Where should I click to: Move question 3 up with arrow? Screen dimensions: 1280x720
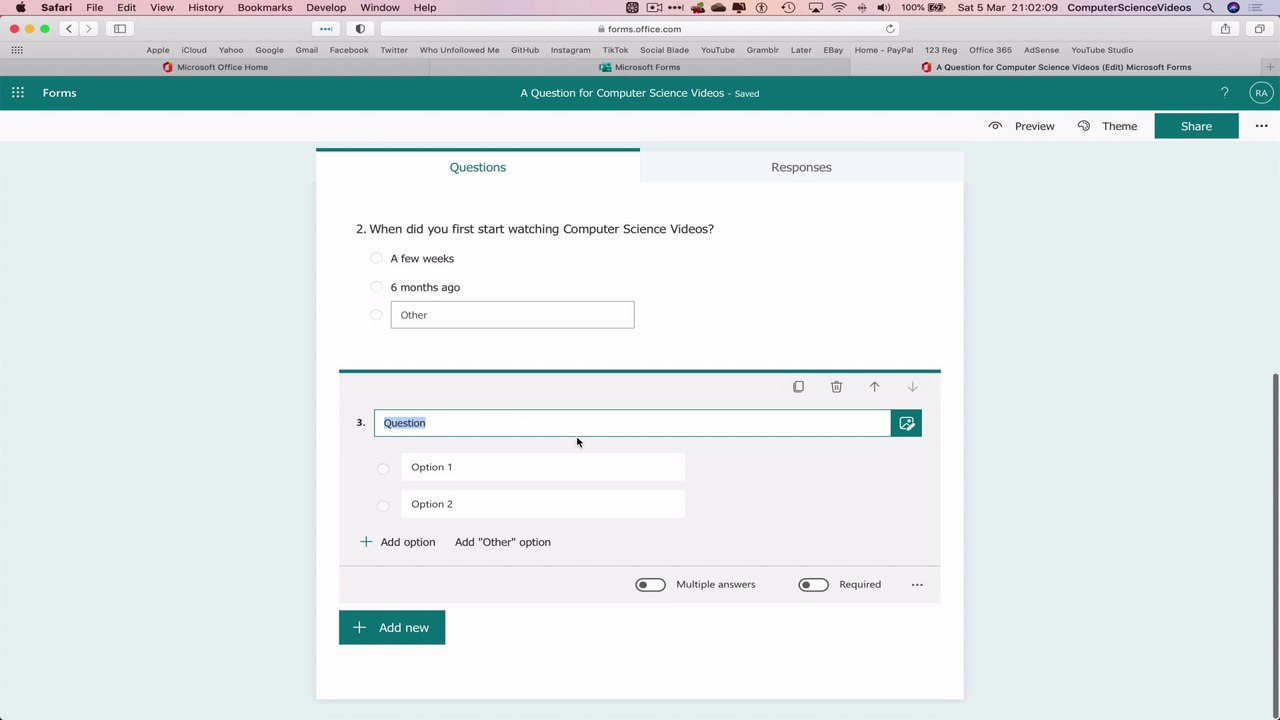[x=874, y=387]
